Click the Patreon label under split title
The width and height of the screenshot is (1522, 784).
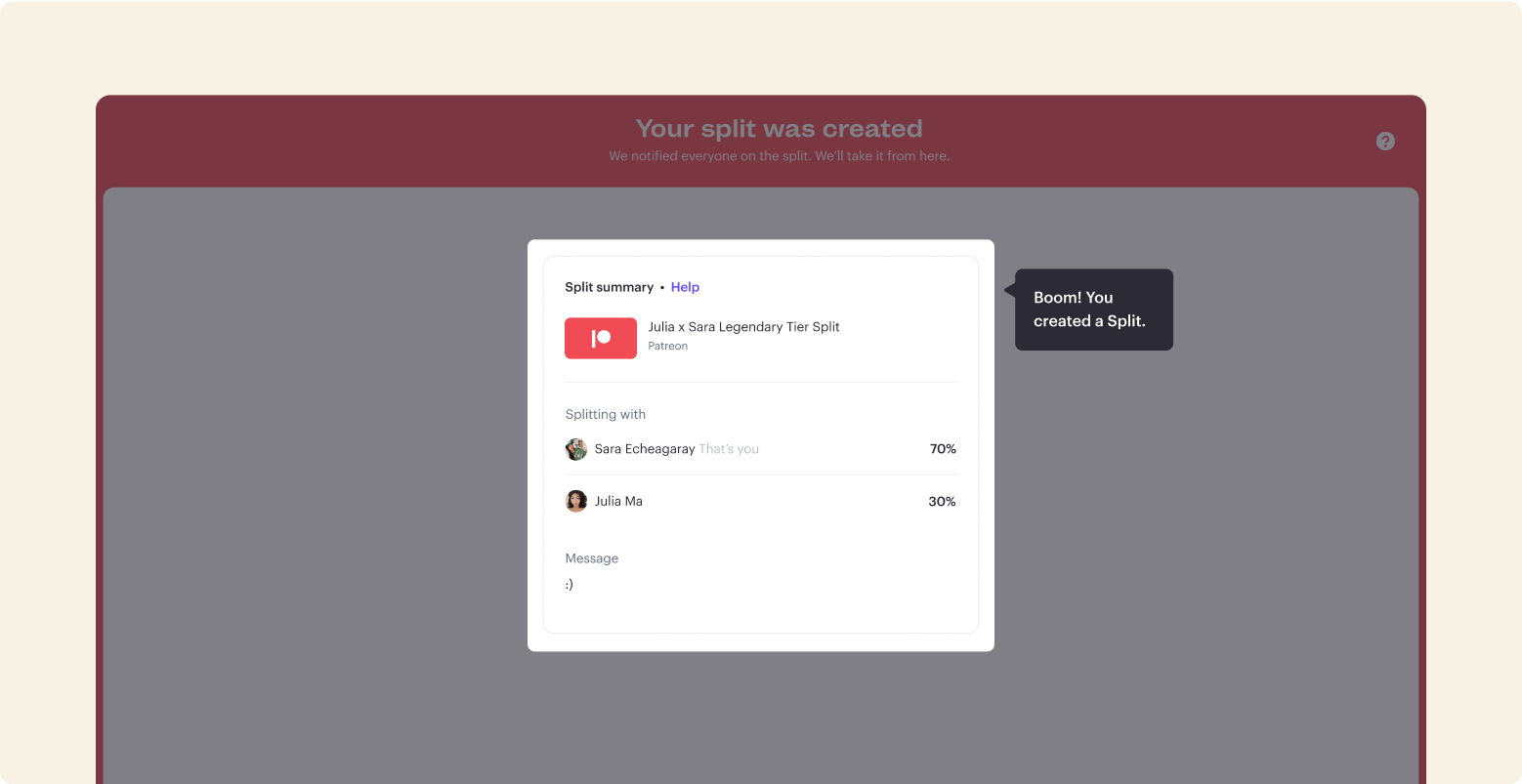(668, 347)
